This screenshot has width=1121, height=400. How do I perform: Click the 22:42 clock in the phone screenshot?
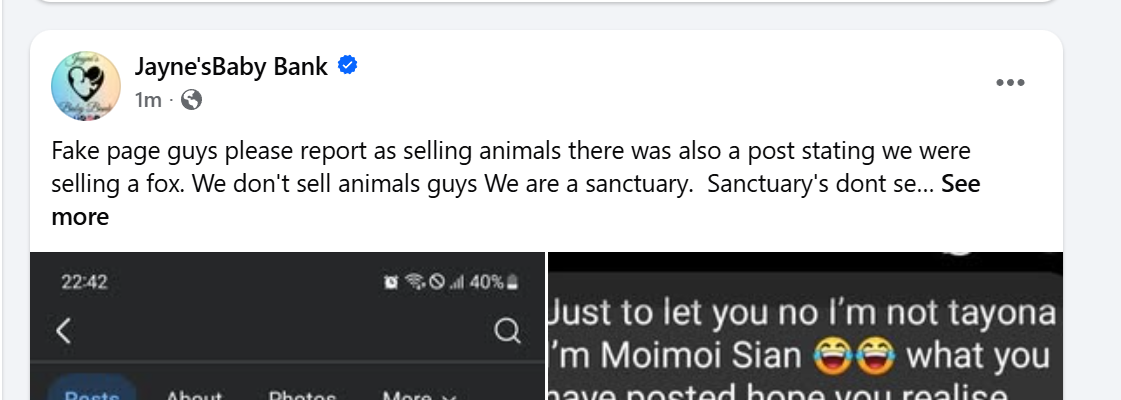[85, 283]
